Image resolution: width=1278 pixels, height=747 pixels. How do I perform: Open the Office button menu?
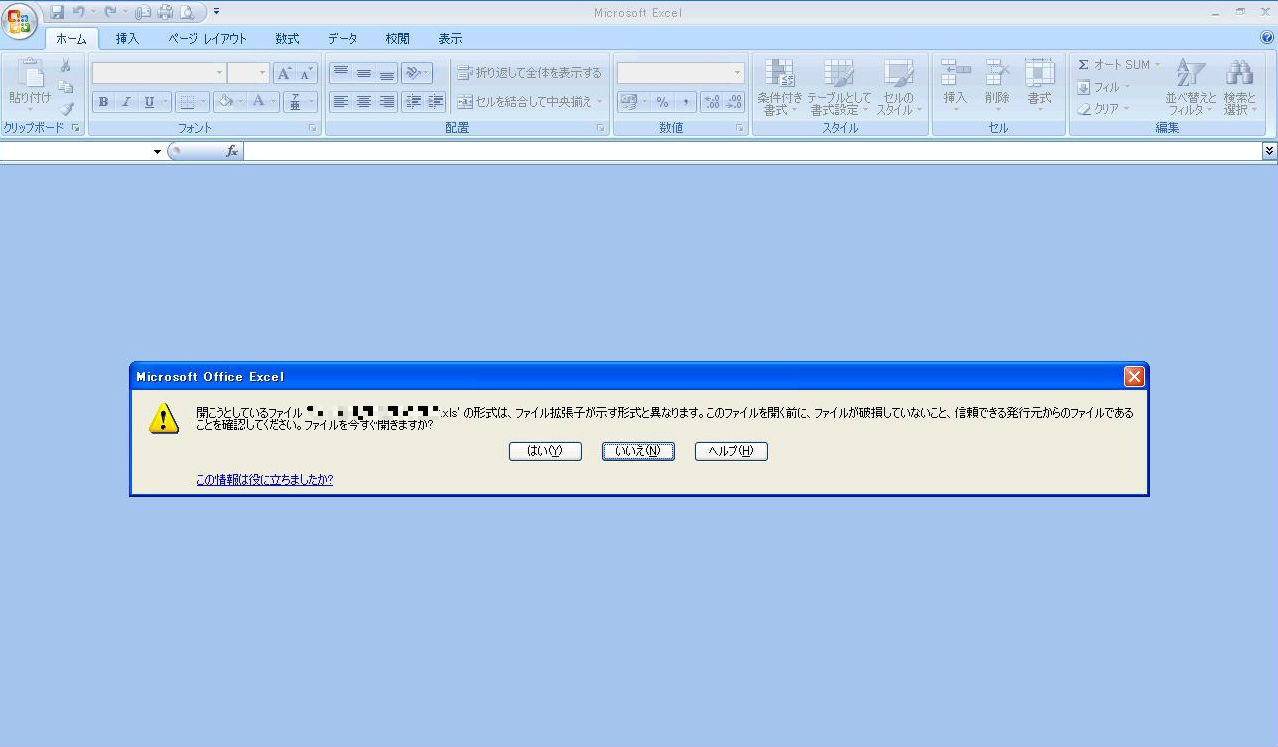coord(19,19)
